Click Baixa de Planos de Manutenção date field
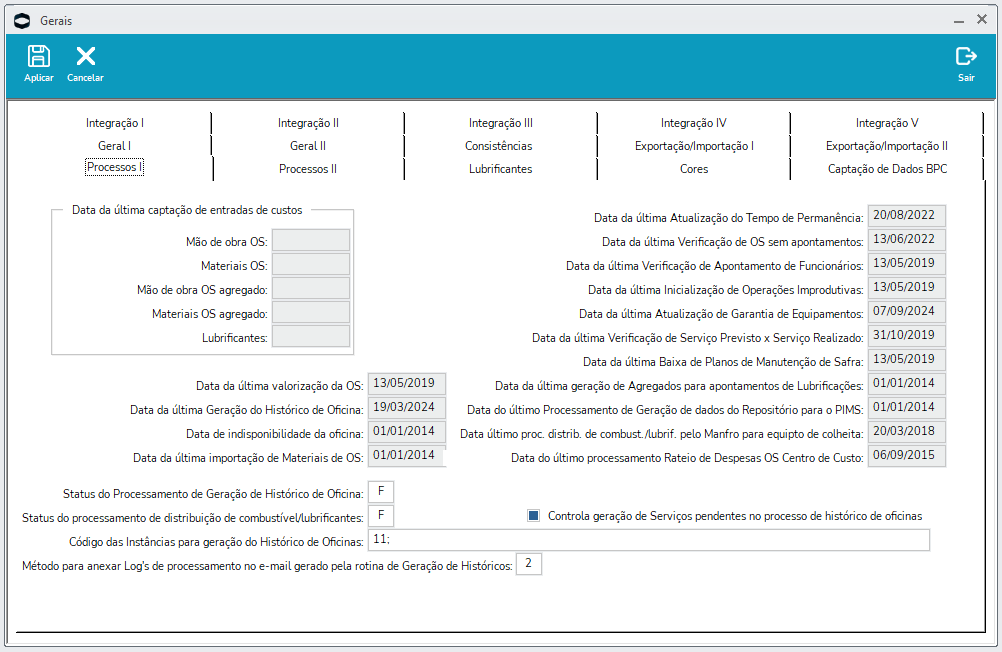Viewport: 1002px width, 652px height. coord(907,360)
